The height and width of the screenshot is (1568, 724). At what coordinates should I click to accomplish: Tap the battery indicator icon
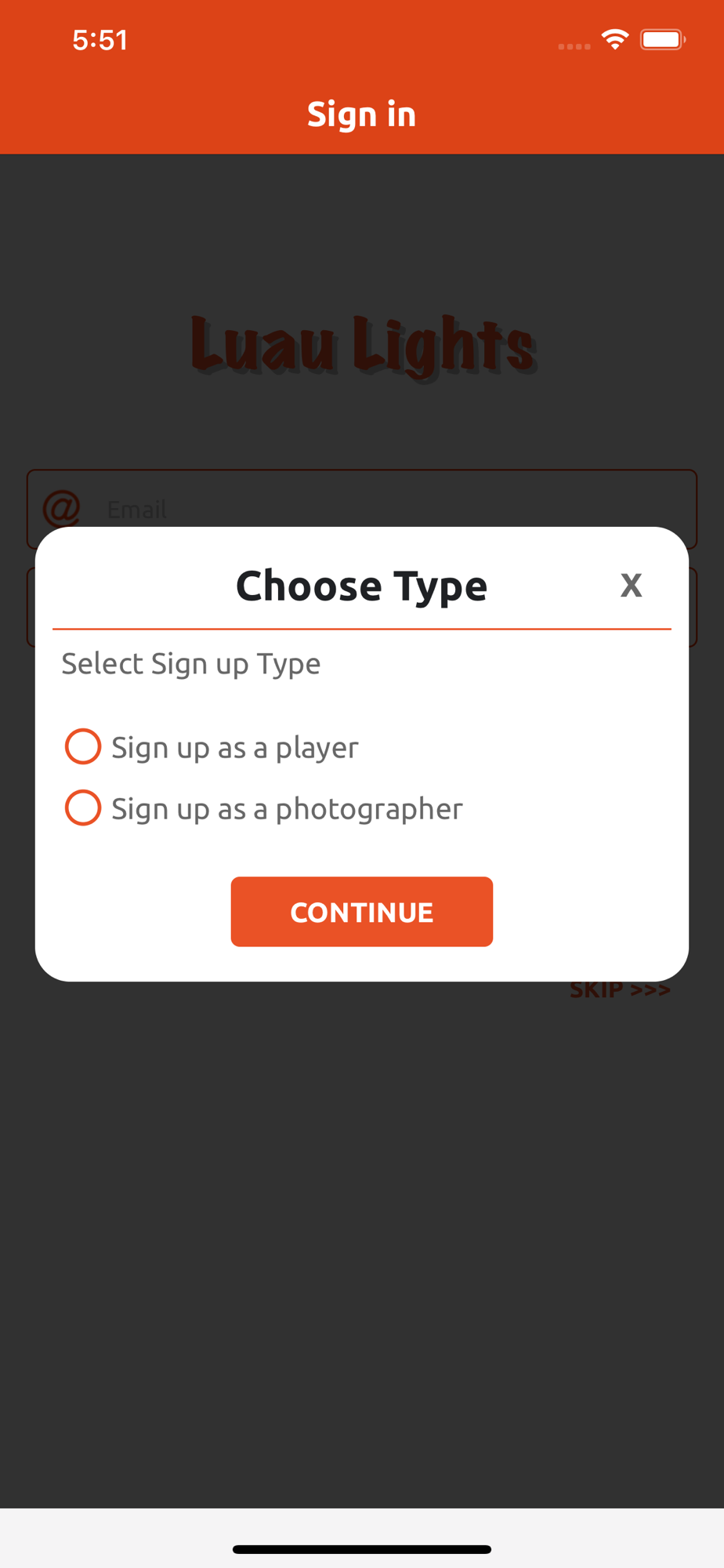click(x=663, y=39)
